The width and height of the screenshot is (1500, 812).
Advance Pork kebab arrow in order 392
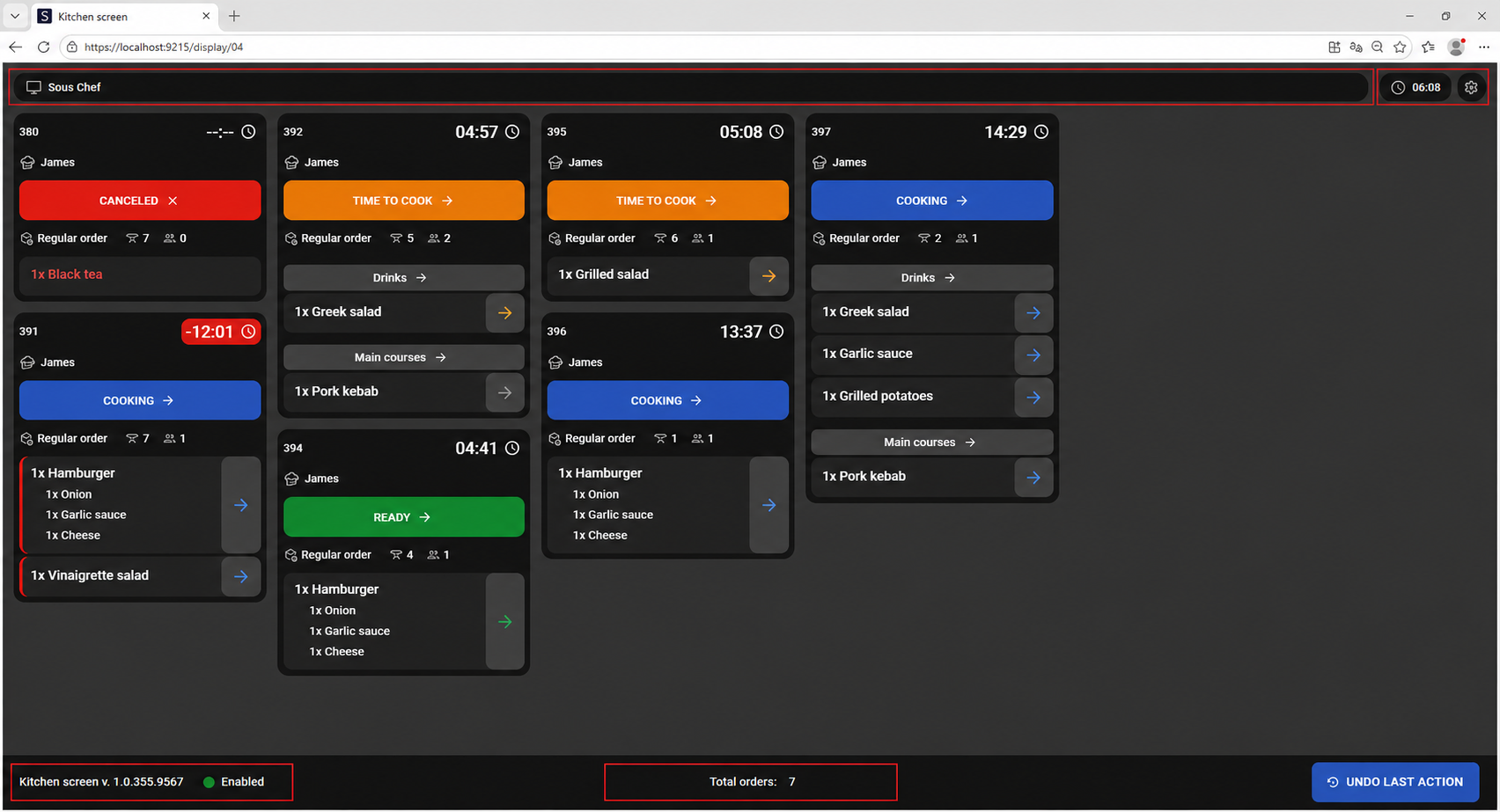click(x=504, y=392)
